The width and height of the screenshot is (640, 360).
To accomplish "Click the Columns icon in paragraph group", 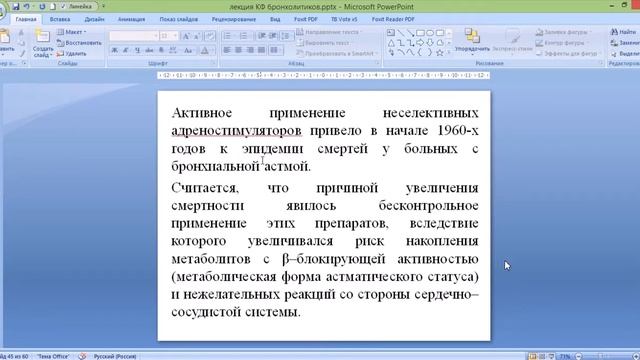I will (x=276, y=50).
